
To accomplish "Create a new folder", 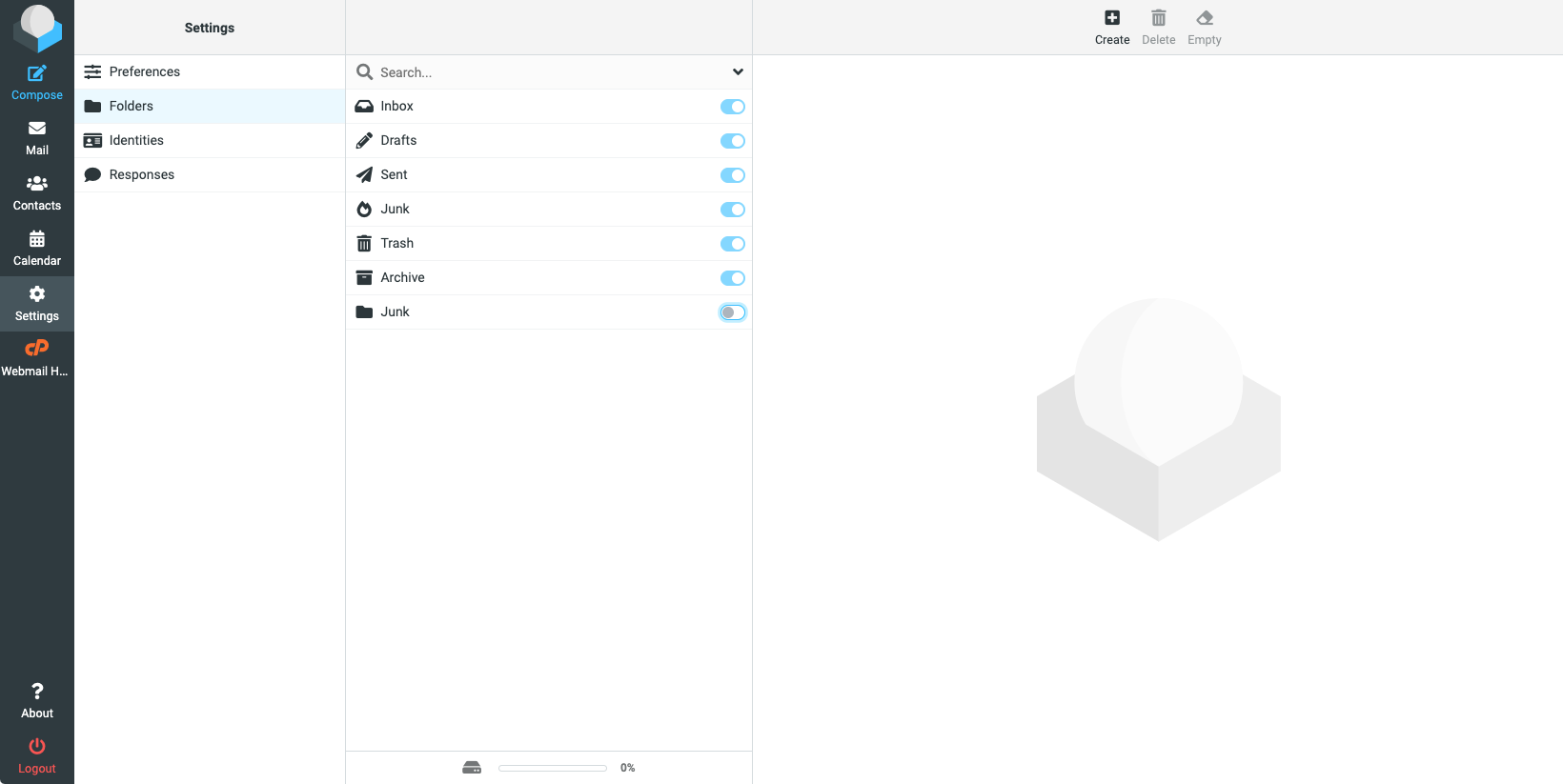I will [1112, 28].
